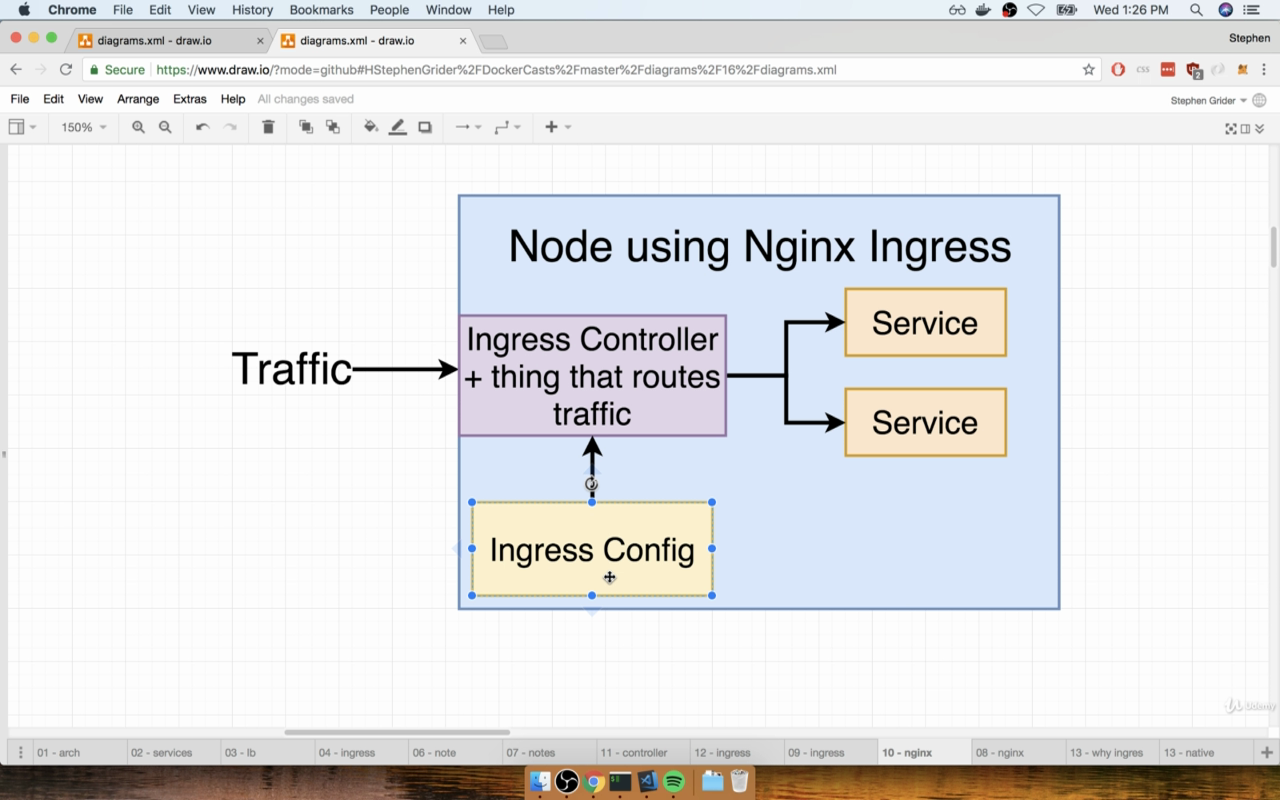Open the draw.io Help menu
The image size is (1280, 800).
(x=233, y=99)
